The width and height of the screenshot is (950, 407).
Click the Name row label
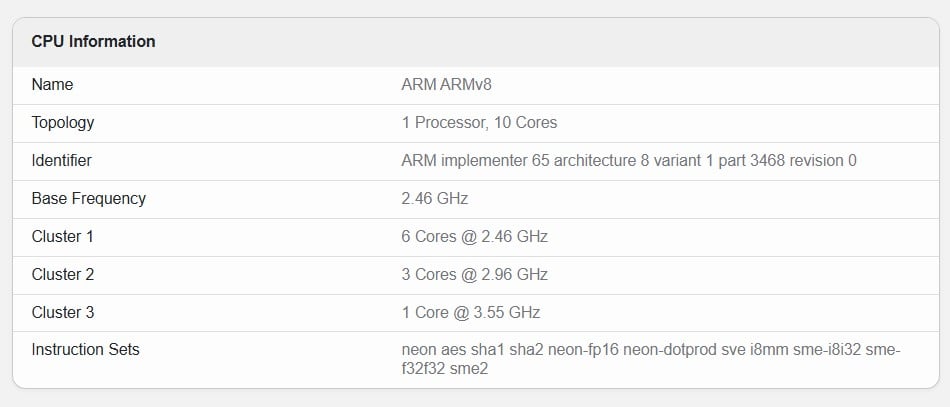pyautogui.click(x=52, y=85)
